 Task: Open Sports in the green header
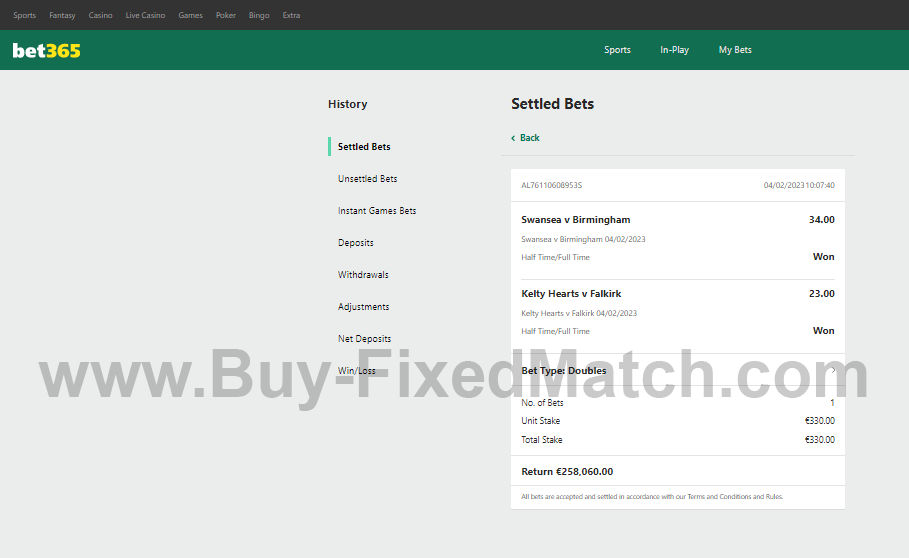[x=617, y=50]
